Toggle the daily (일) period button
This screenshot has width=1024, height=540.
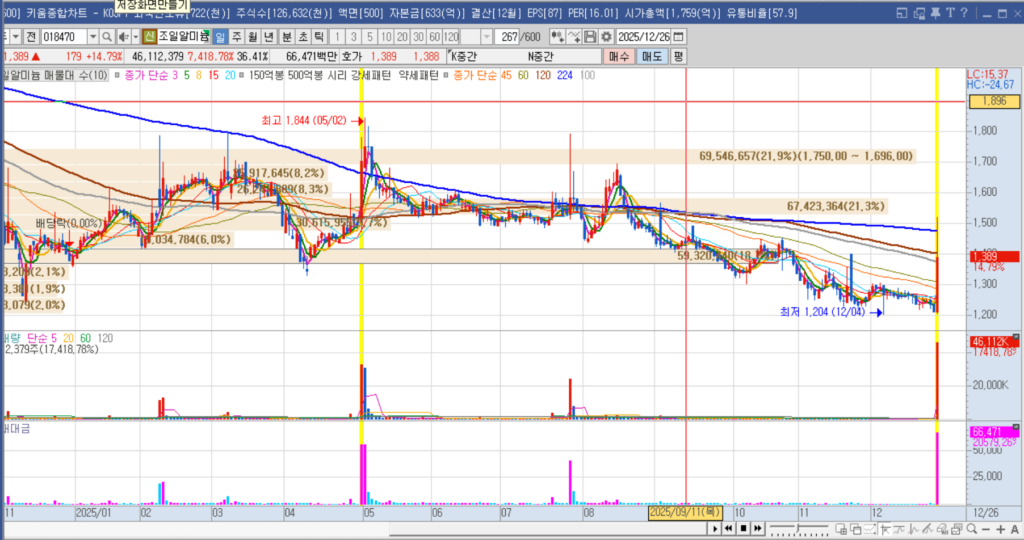pos(220,37)
